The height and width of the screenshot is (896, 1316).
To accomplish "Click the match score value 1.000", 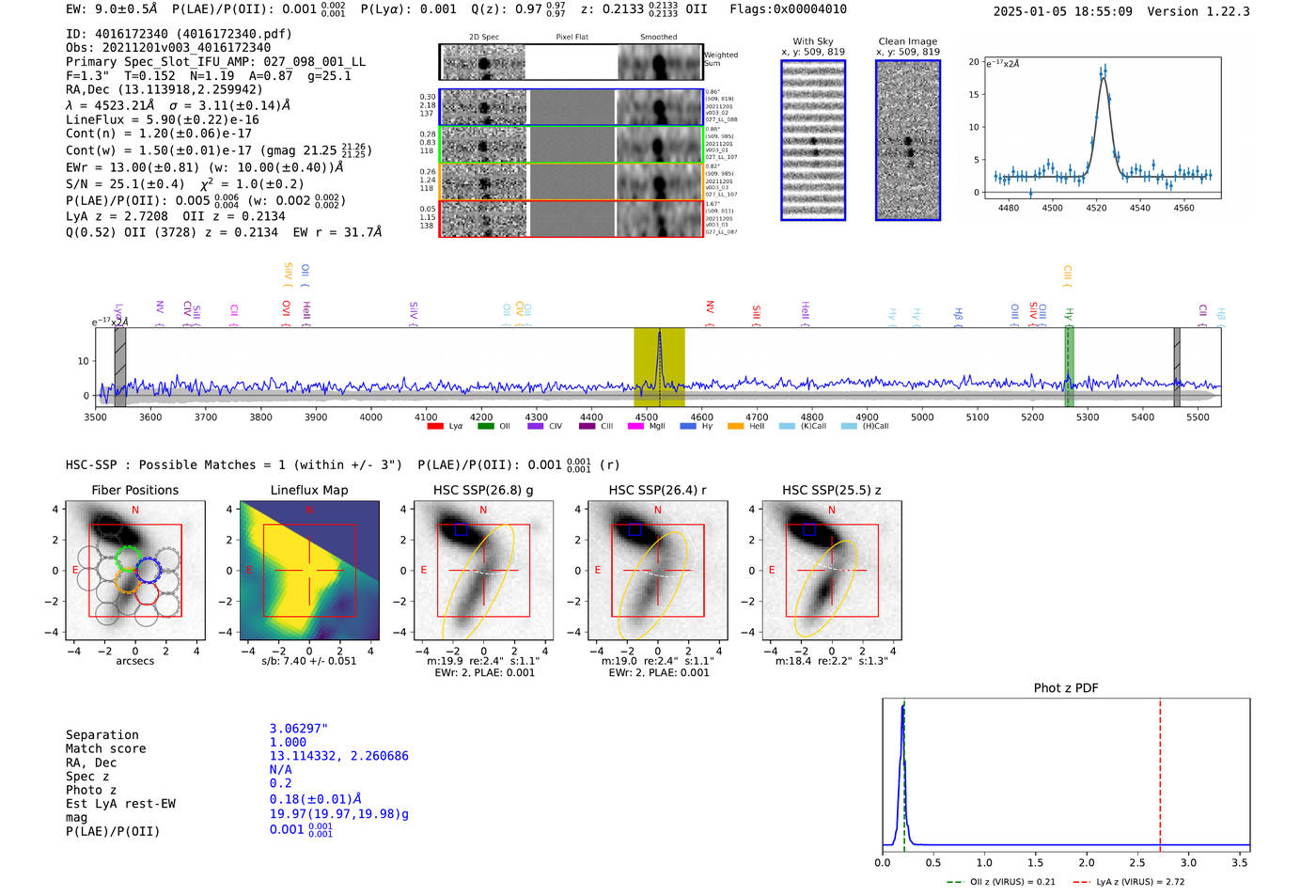I will click(288, 742).
